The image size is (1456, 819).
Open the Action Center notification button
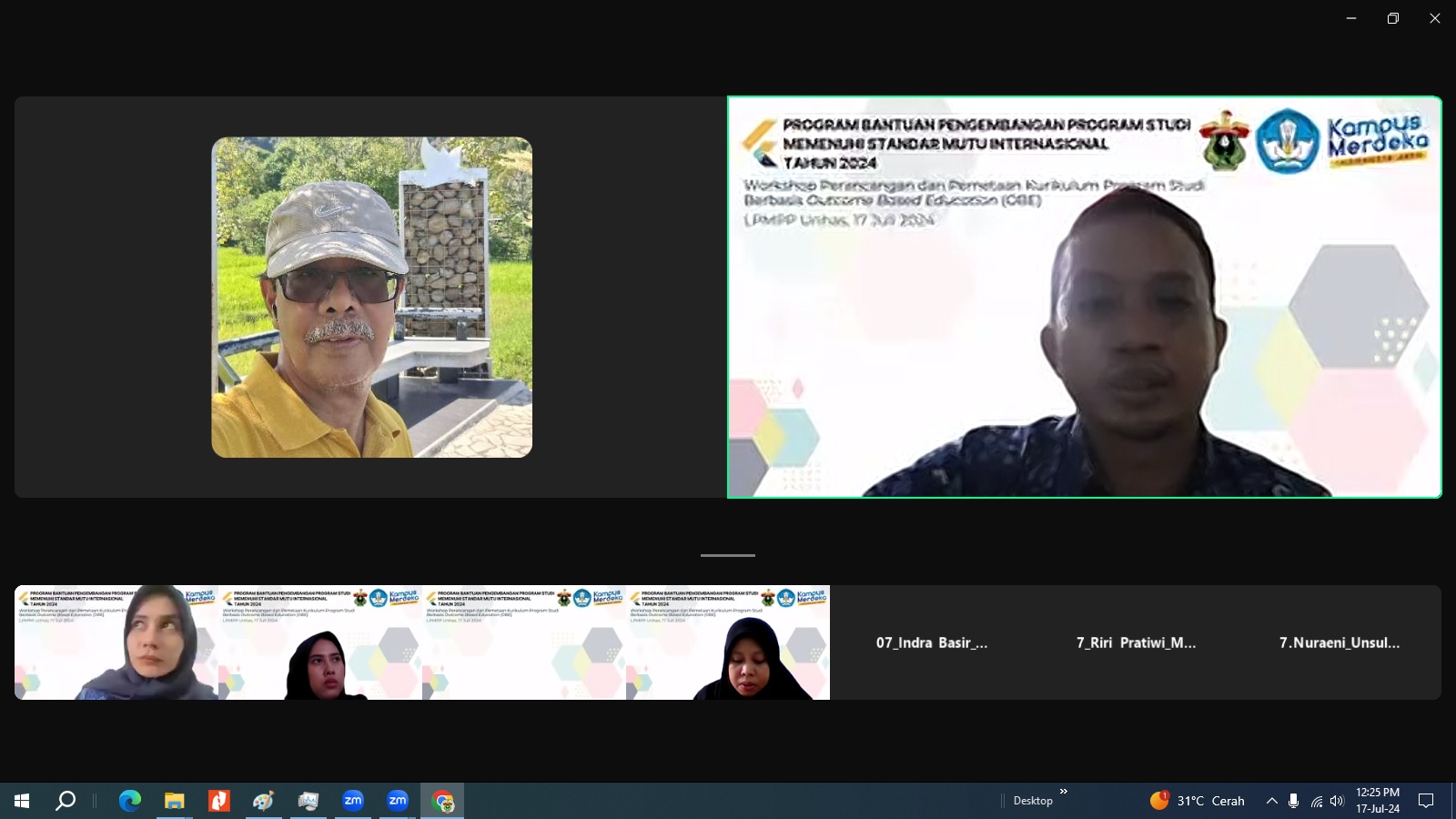(x=1426, y=802)
